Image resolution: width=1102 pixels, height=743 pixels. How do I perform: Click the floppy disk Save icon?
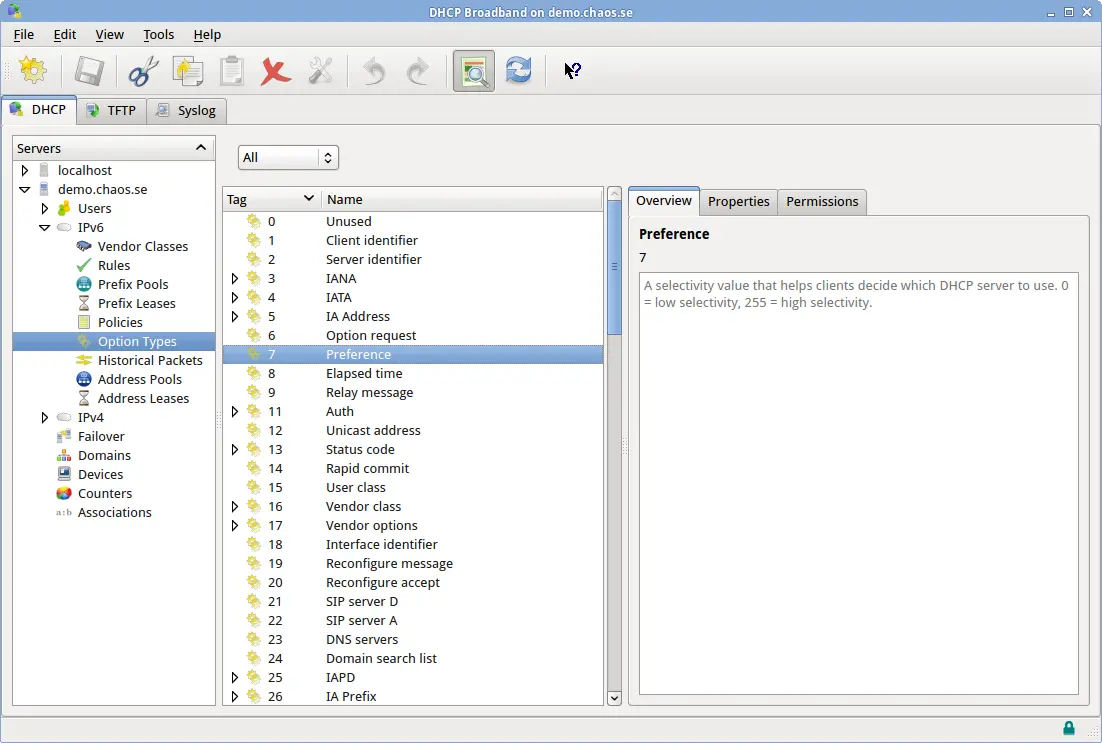click(89, 72)
